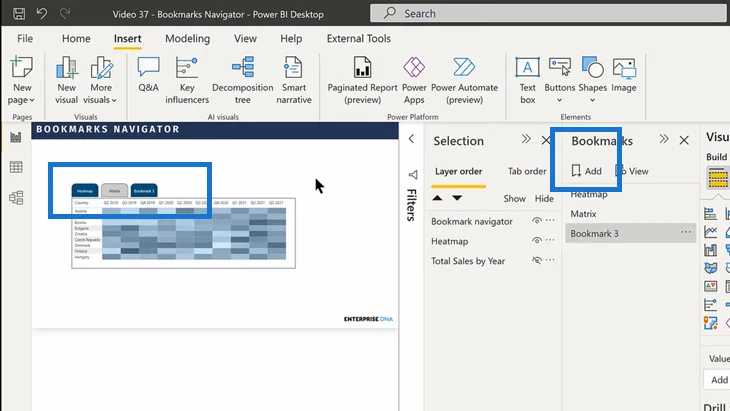Move the selected layer down with arrow
Screen dimensions: 730x411
coord(457,198)
